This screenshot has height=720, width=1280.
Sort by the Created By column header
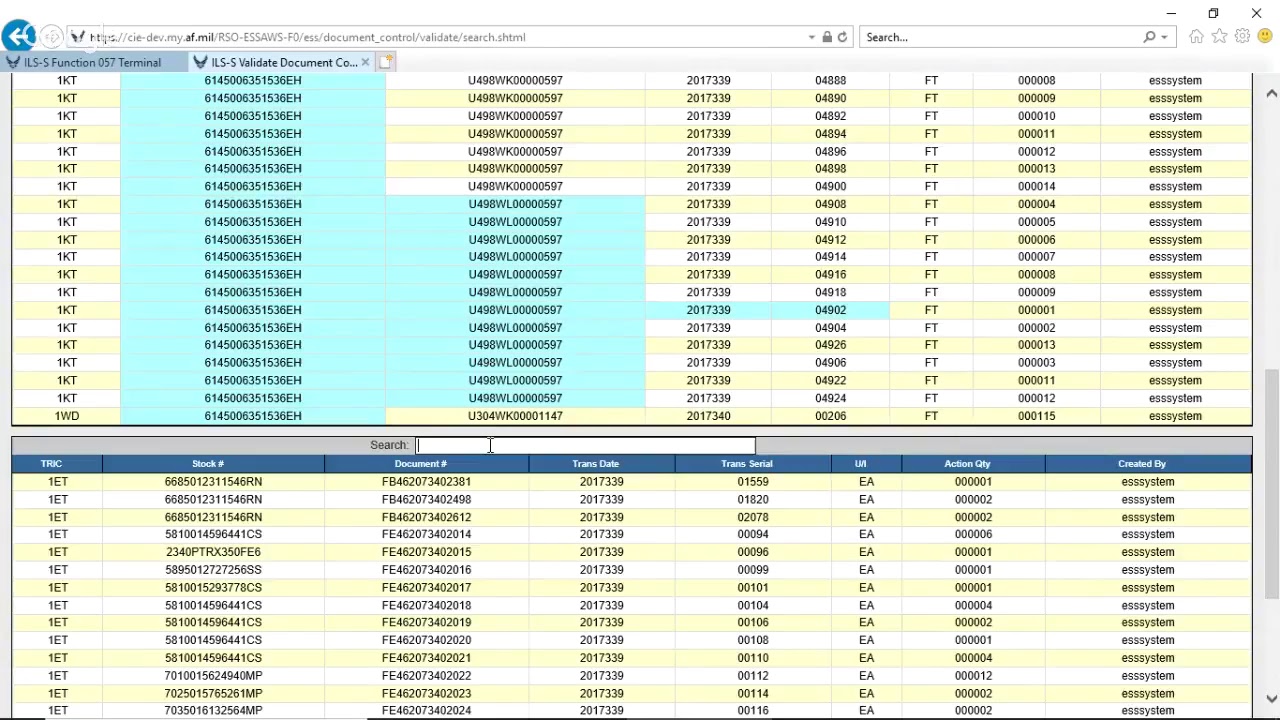pos(1142,464)
